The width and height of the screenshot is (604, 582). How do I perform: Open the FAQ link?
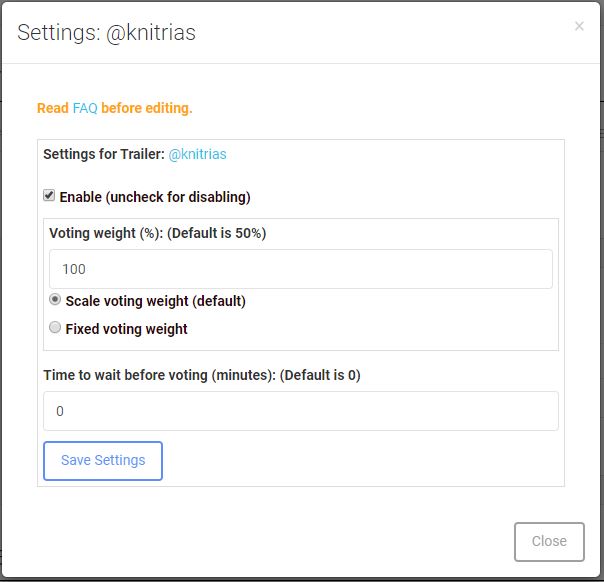pyautogui.click(x=85, y=108)
